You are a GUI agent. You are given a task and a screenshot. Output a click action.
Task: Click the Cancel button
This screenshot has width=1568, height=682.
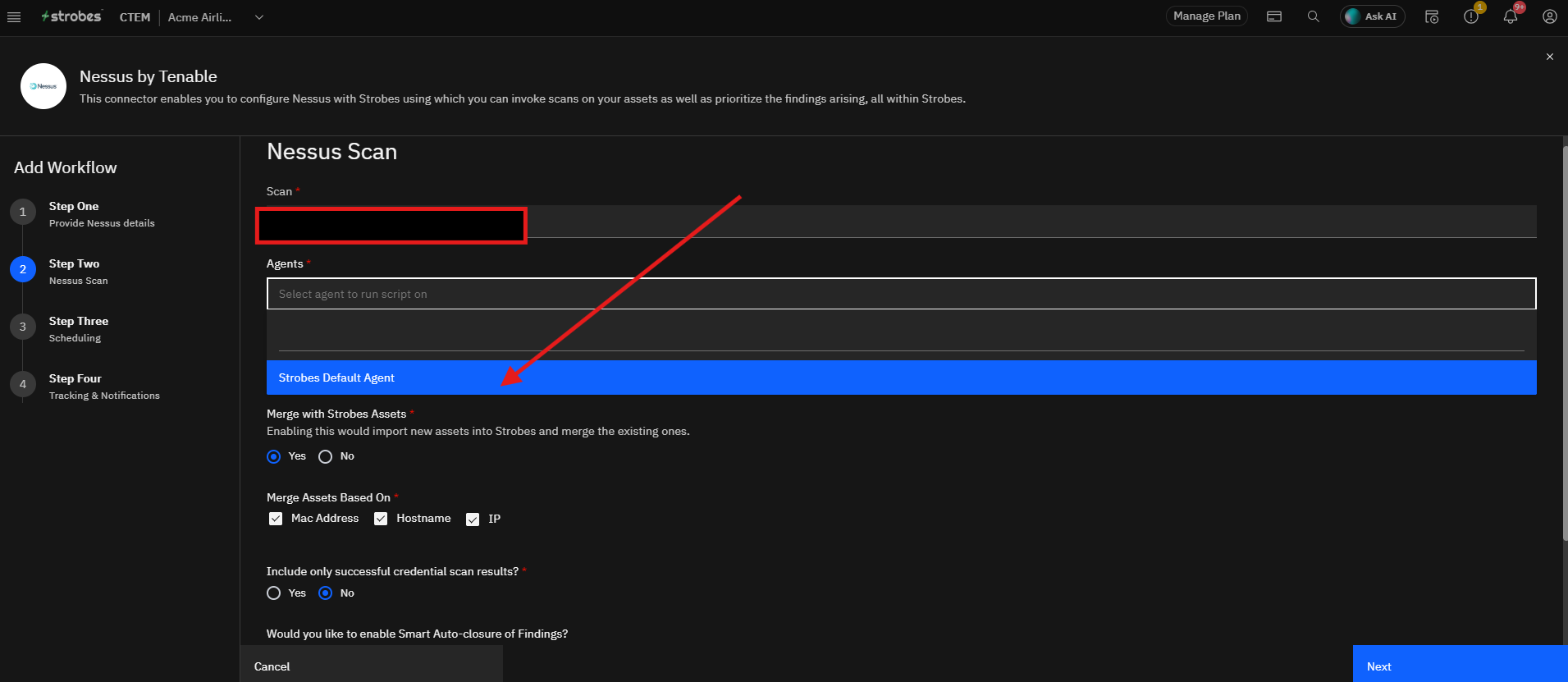(372, 665)
